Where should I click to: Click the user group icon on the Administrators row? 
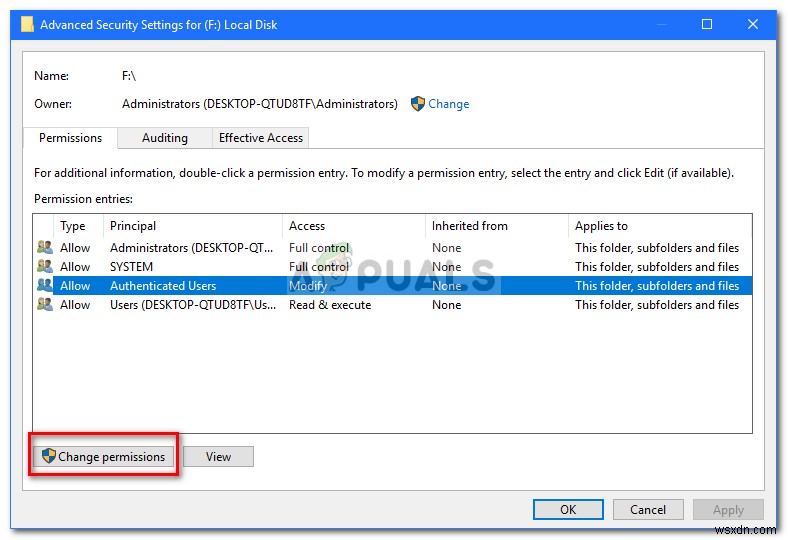[45, 247]
